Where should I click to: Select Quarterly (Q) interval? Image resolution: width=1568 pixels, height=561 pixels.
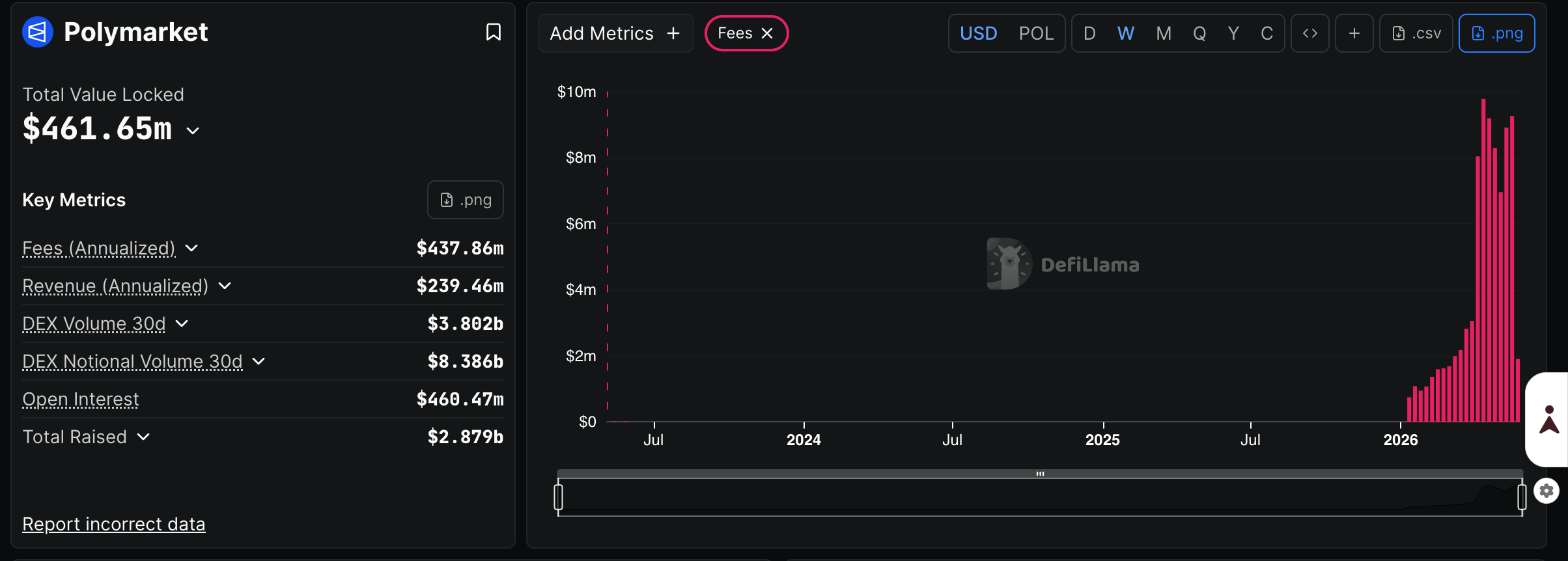pos(1199,33)
